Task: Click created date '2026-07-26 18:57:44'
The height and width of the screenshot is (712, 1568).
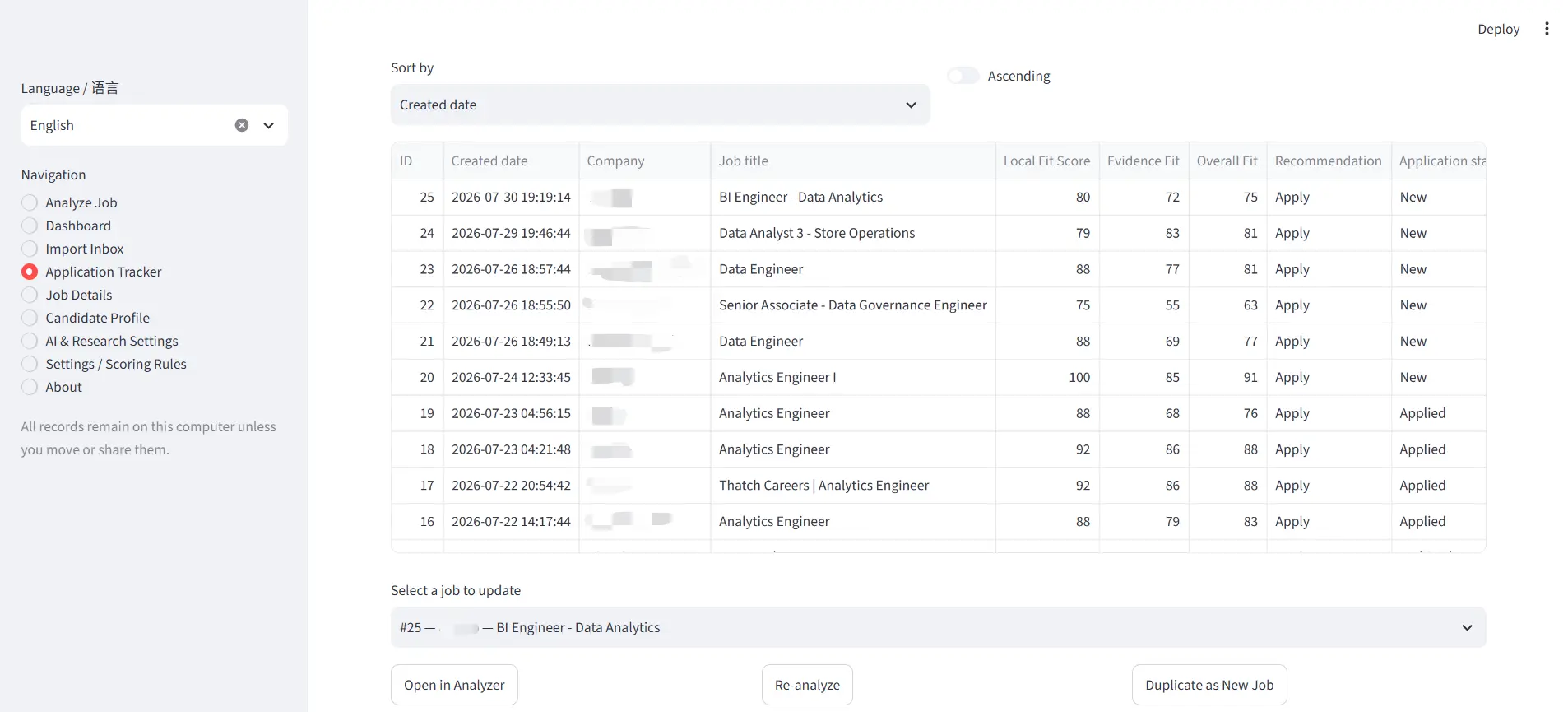Action: tap(511, 269)
